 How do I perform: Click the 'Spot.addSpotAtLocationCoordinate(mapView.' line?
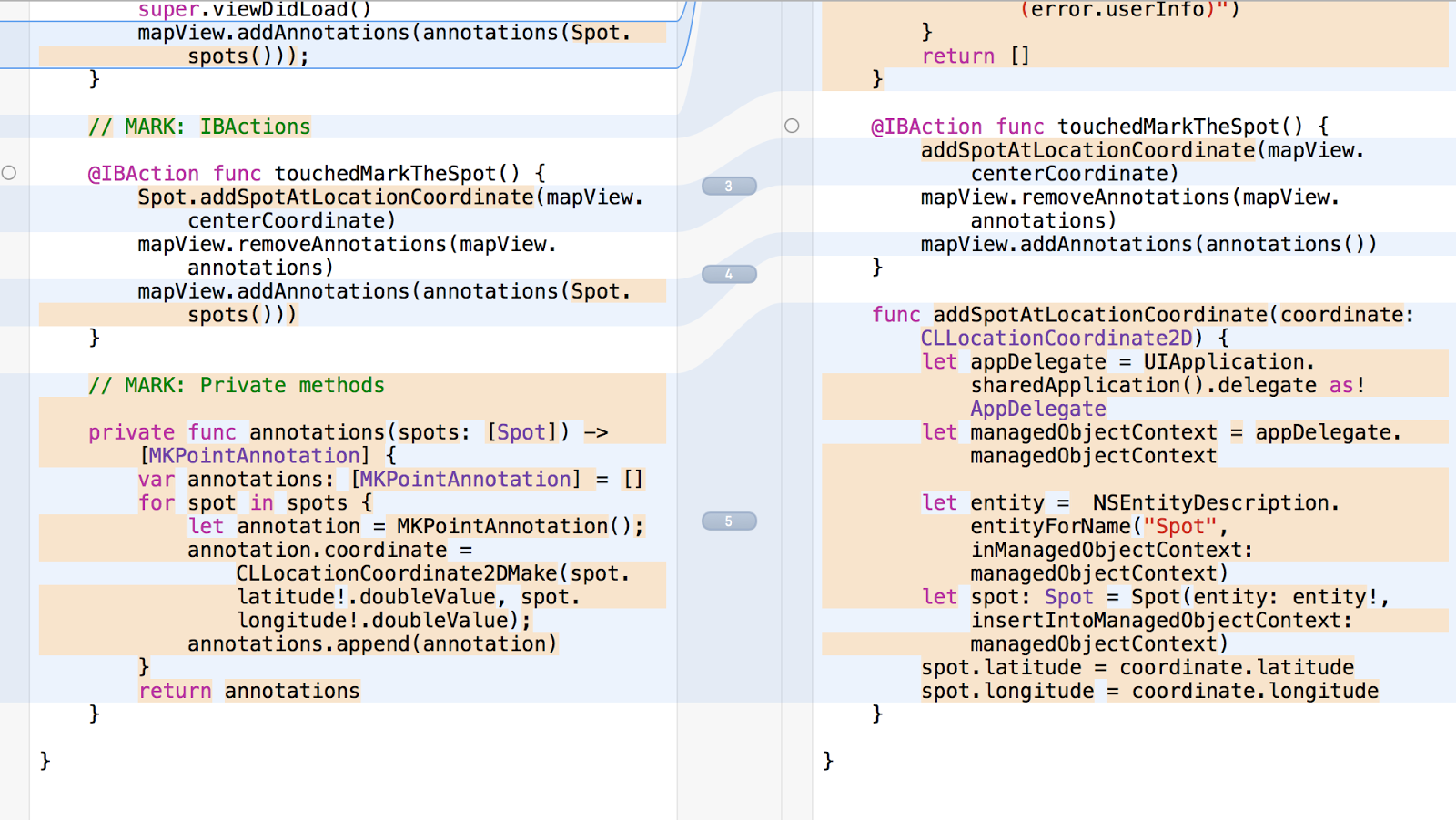[390, 197]
